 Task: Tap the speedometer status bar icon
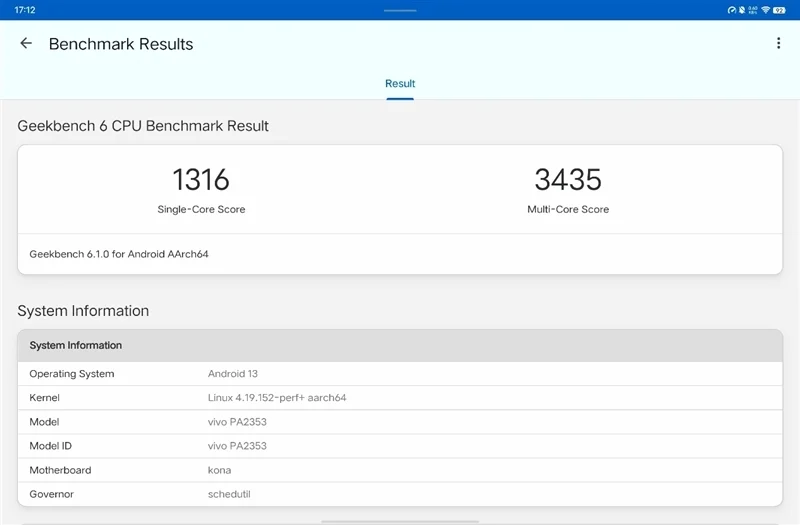[x=732, y=10]
